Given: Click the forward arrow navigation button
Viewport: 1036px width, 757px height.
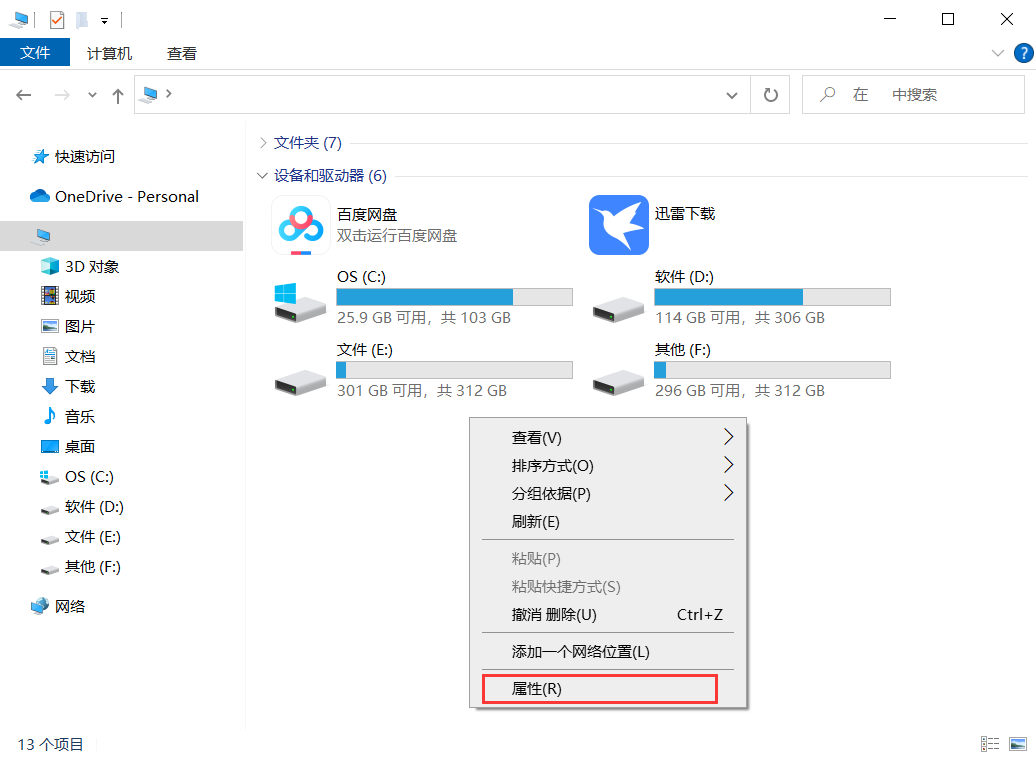Looking at the screenshot, I should click(x=62, y=95).
